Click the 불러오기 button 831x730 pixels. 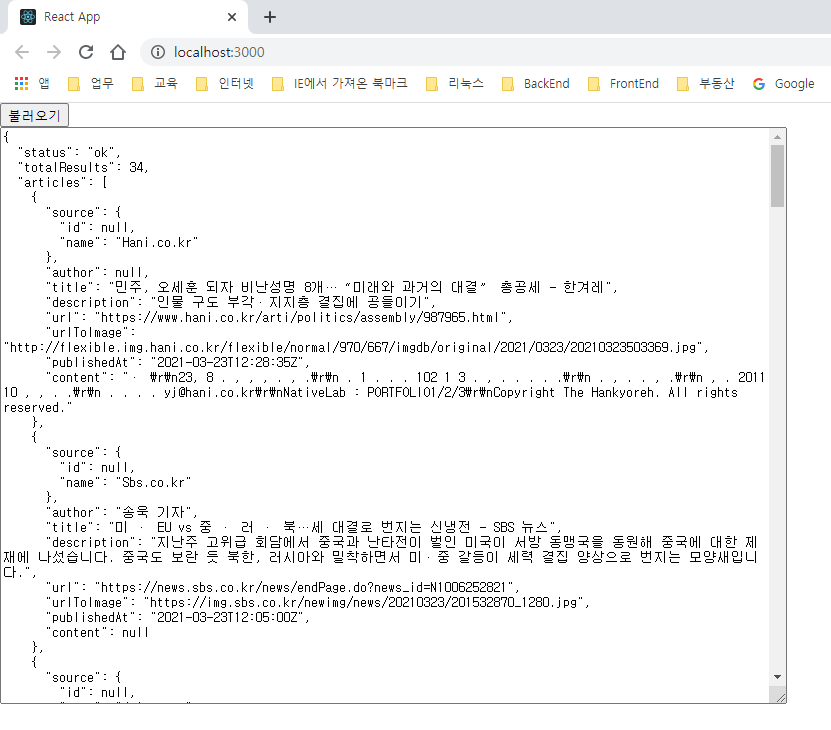[x=34, y=115]
